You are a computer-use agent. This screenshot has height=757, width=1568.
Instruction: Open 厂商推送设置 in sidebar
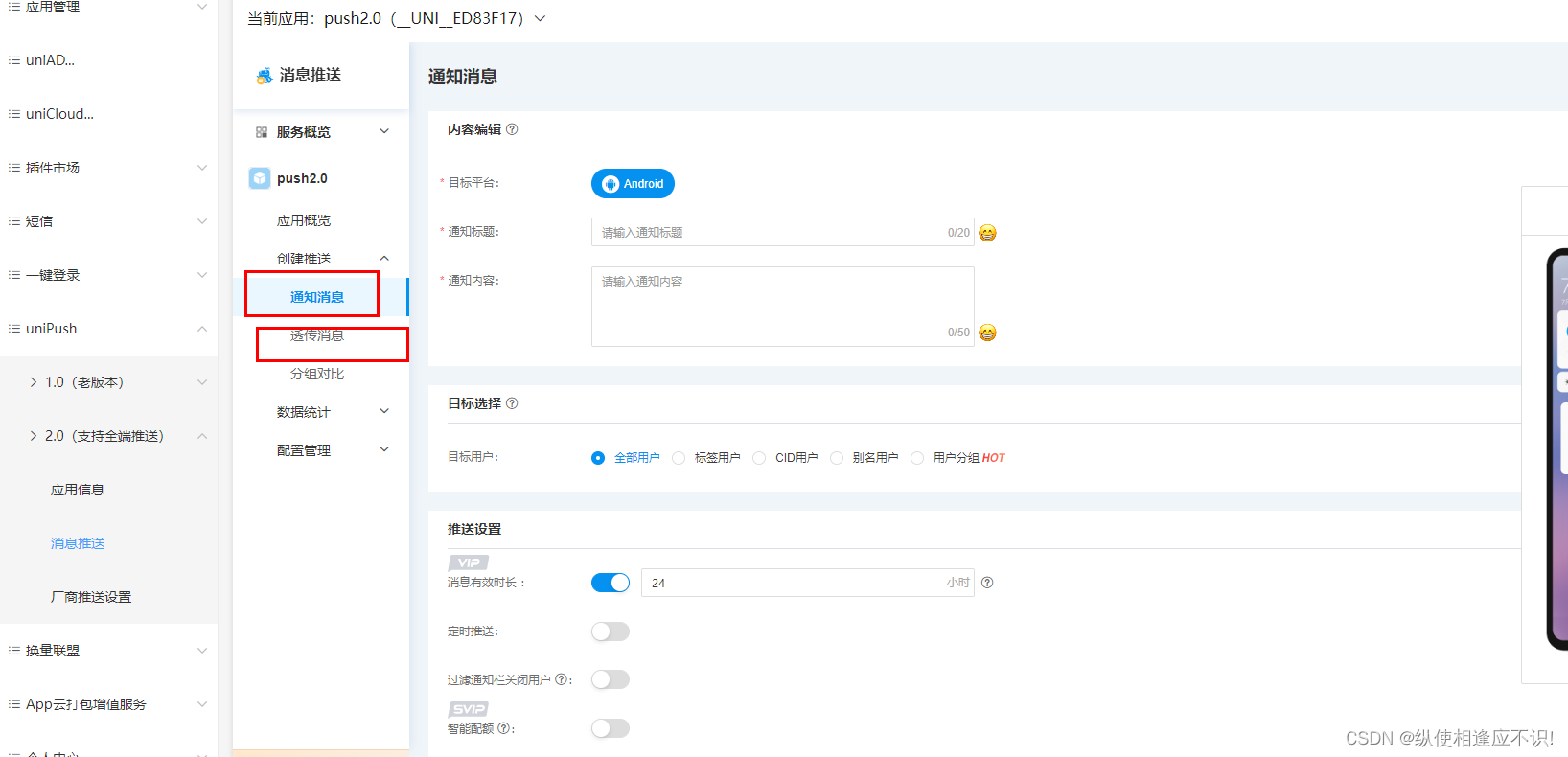tap(91, 597)
